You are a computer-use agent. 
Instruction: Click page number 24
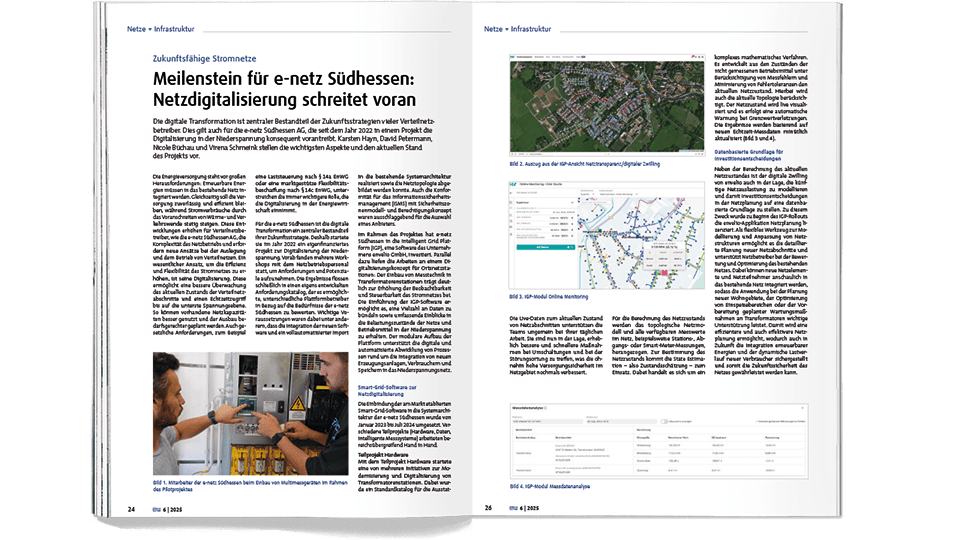click(131, 509)
